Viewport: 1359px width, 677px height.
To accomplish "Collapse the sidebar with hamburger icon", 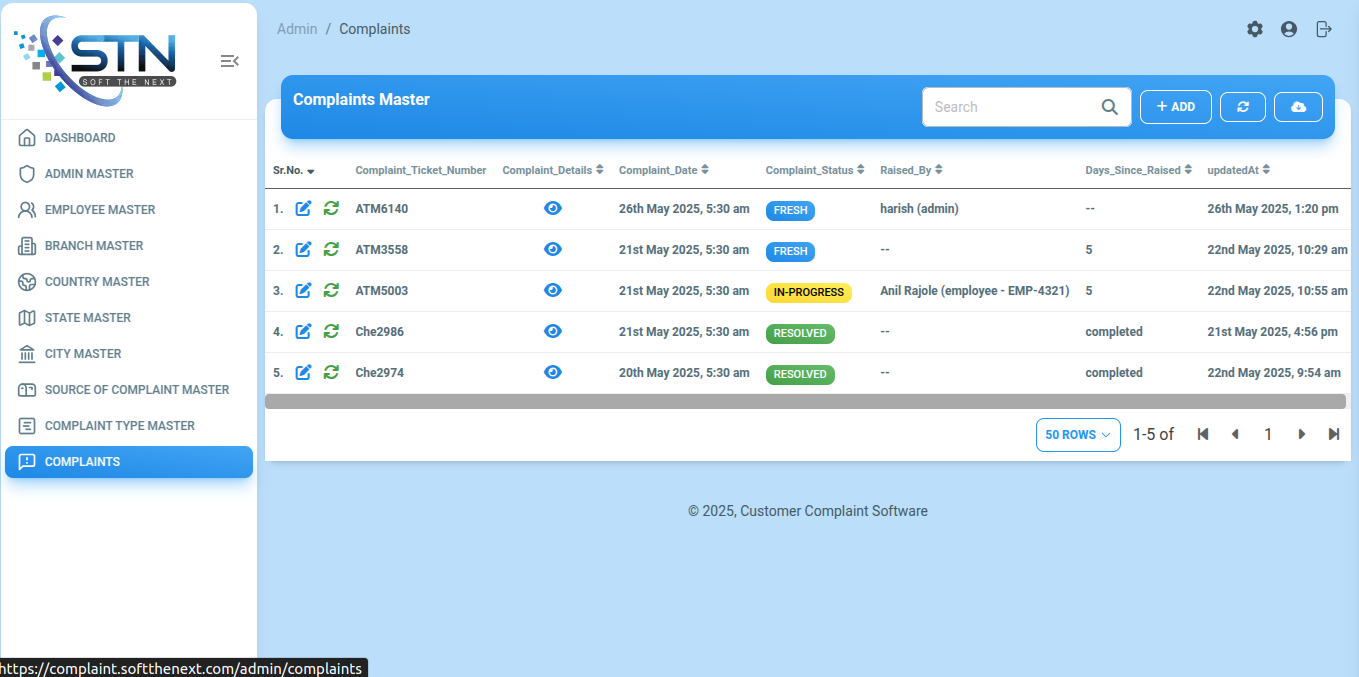I will 229,61.
